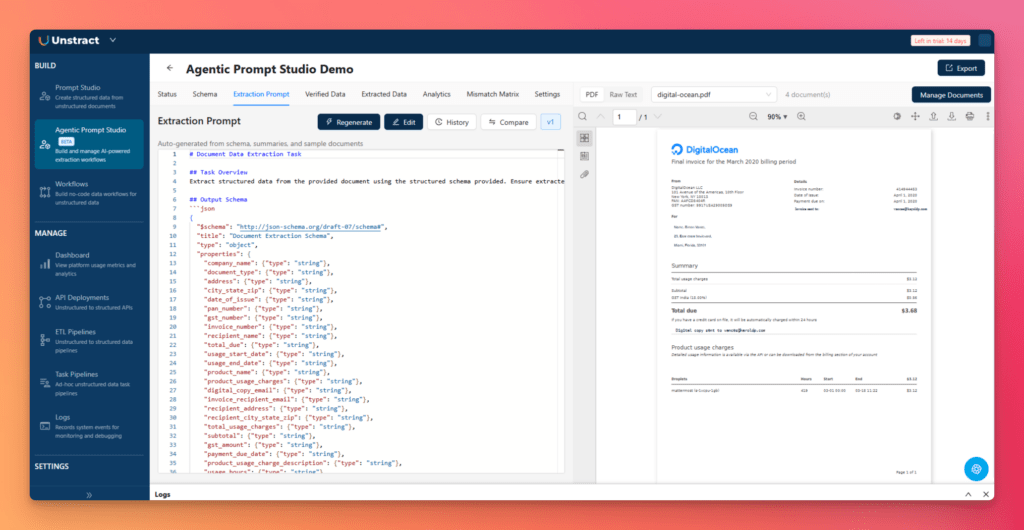Expand the Unstract organization dropdown chevron
Screen dimensions: 1024x530
[x=112, y=41]
